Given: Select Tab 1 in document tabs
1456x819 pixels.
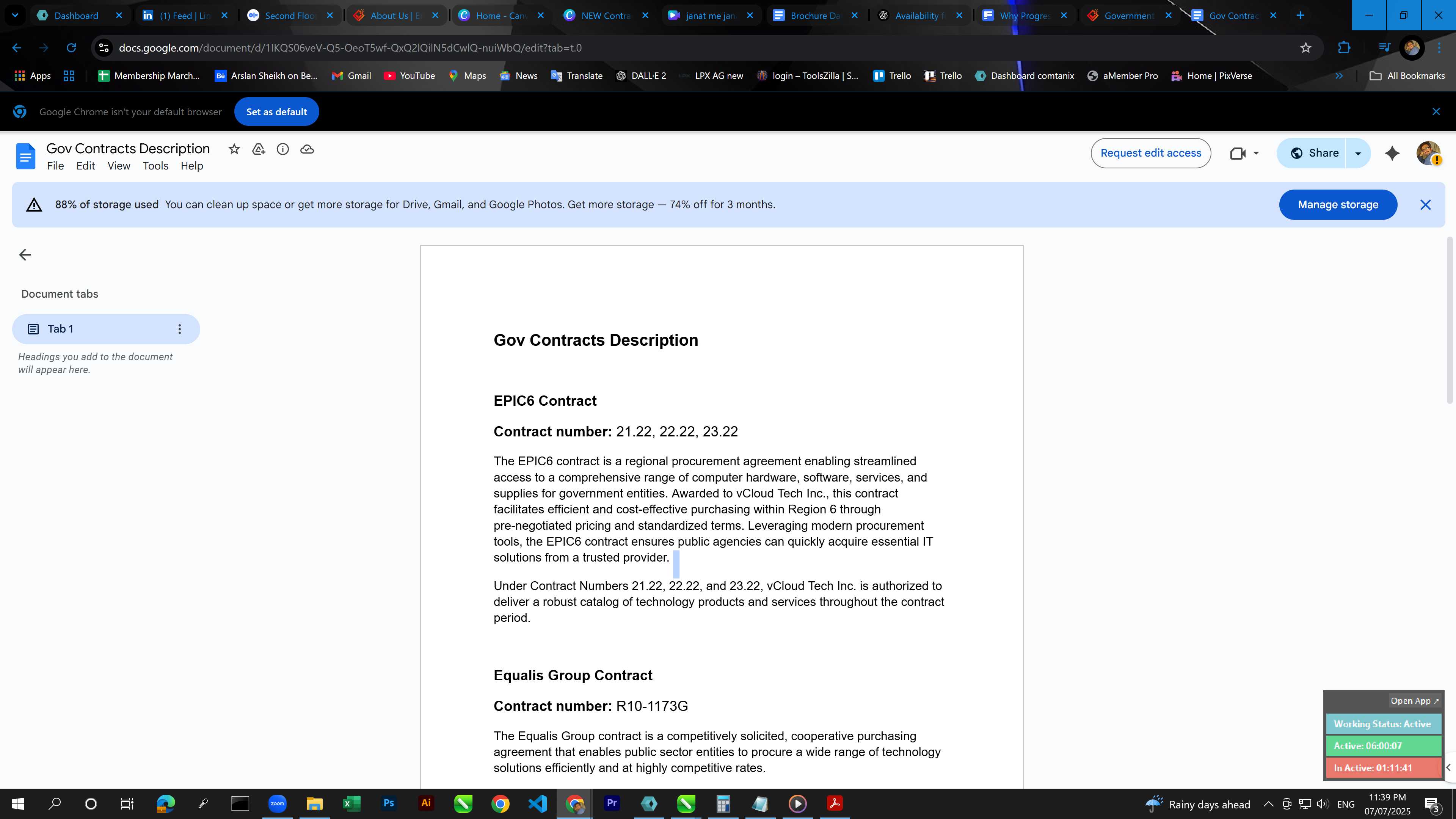Looking at the screenshot, I should click(106, 329).
